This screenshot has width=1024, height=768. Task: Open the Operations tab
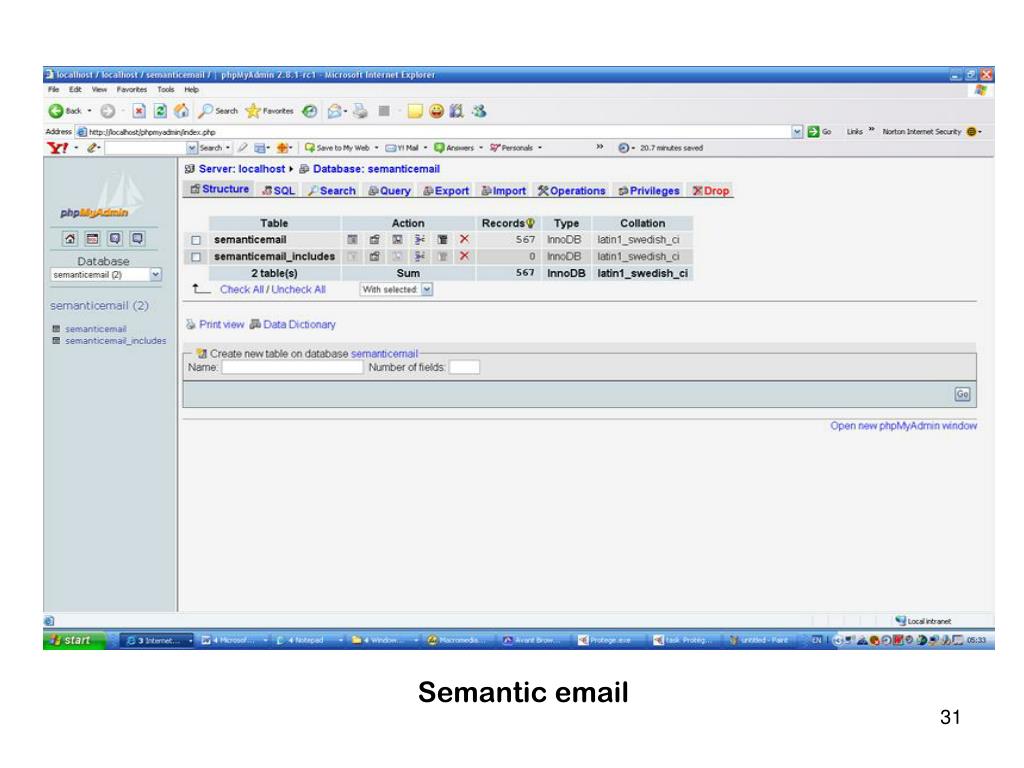pos(572,191)
